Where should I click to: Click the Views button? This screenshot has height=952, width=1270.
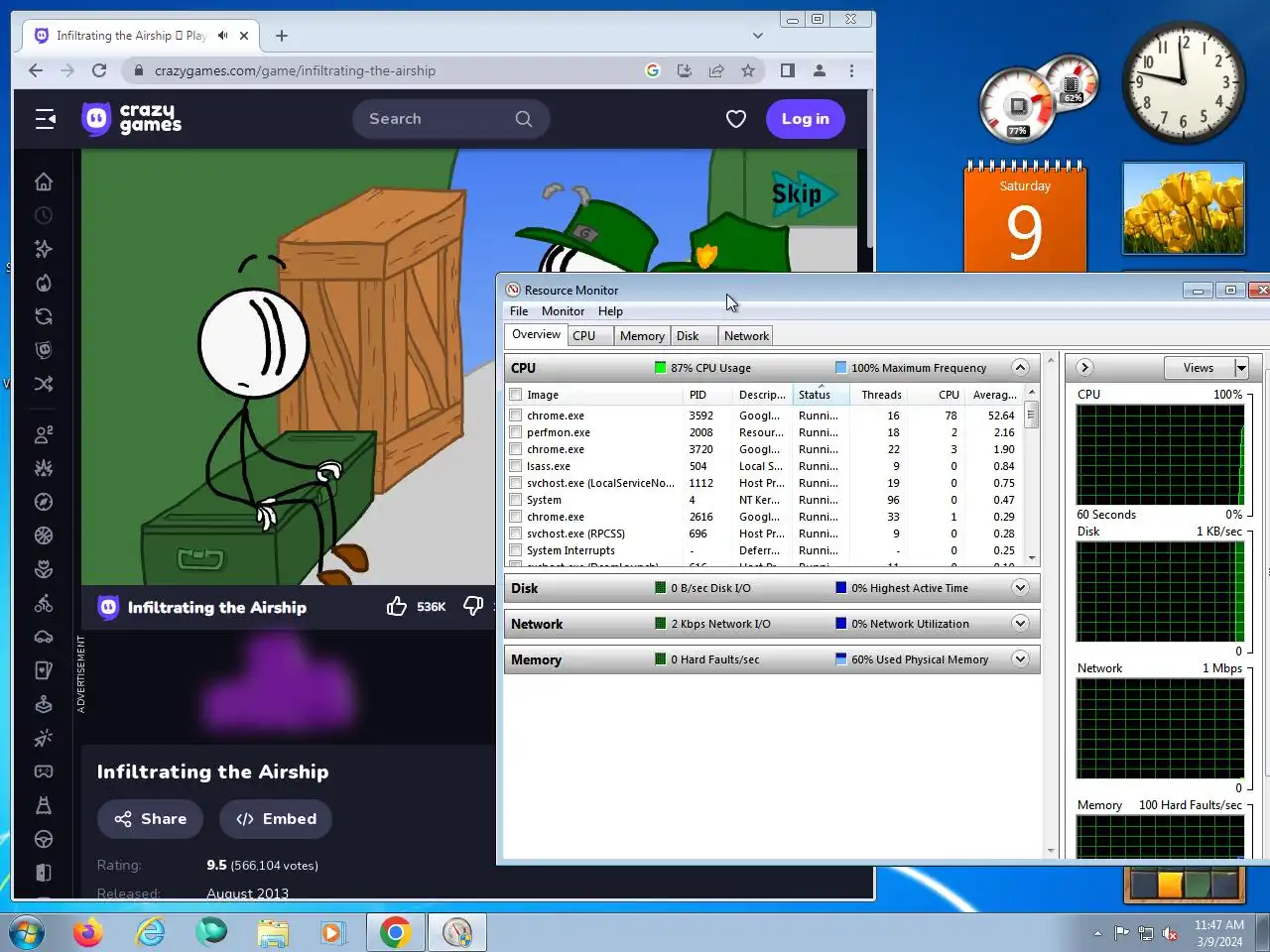click(1199, 368)
